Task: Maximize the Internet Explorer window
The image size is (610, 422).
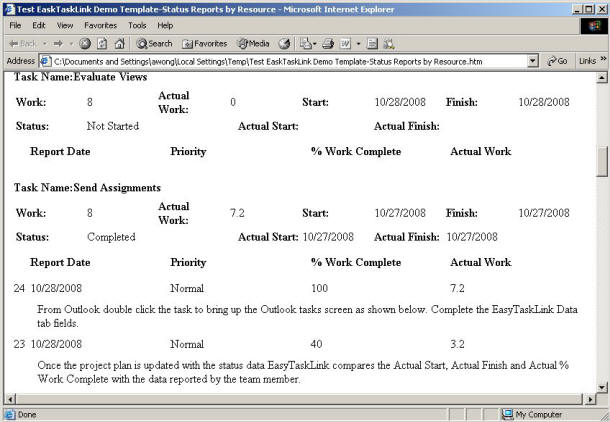Action: click(x=589, y=9)
